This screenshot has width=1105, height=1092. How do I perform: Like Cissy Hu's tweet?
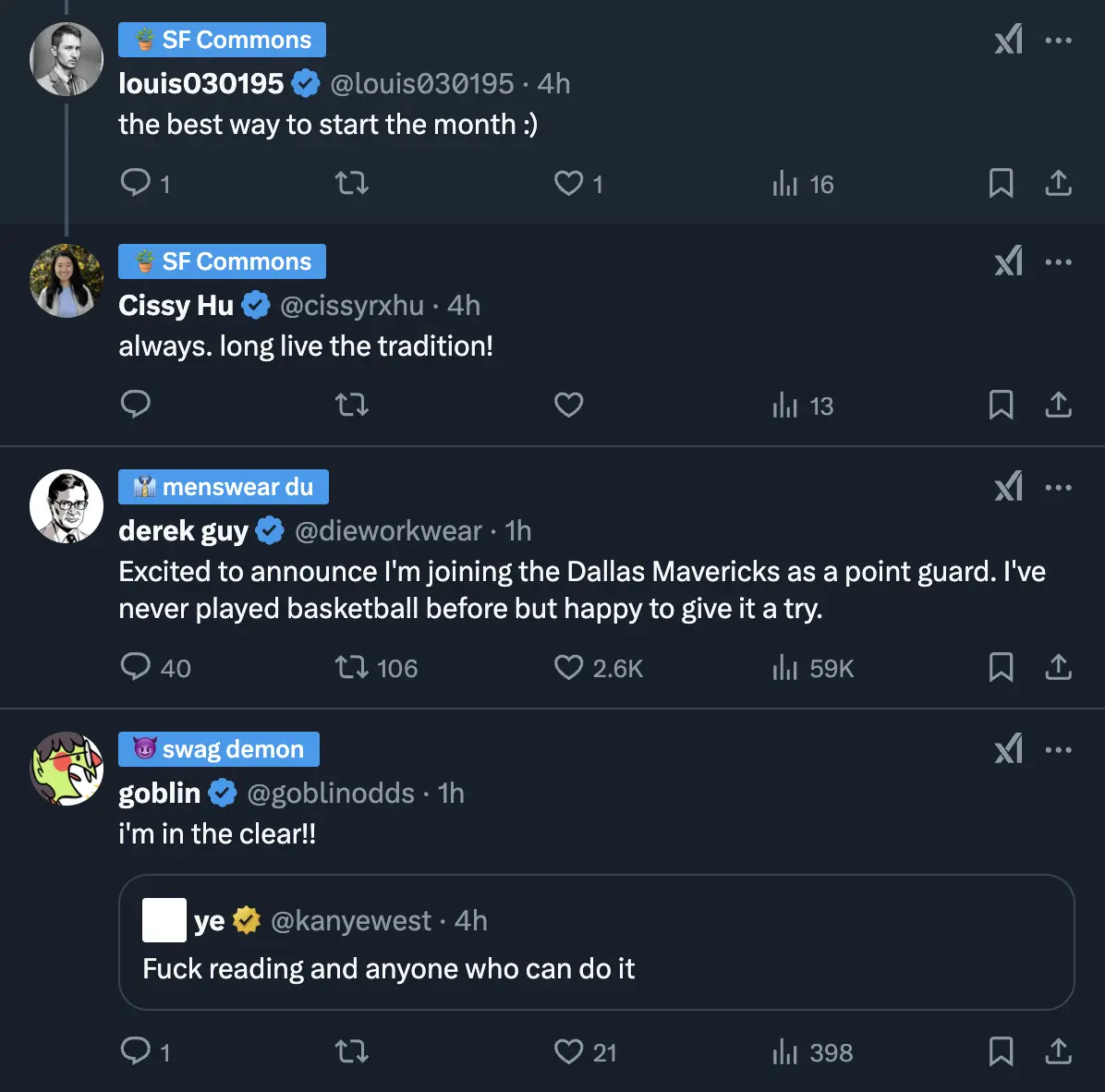coord(568,405)
